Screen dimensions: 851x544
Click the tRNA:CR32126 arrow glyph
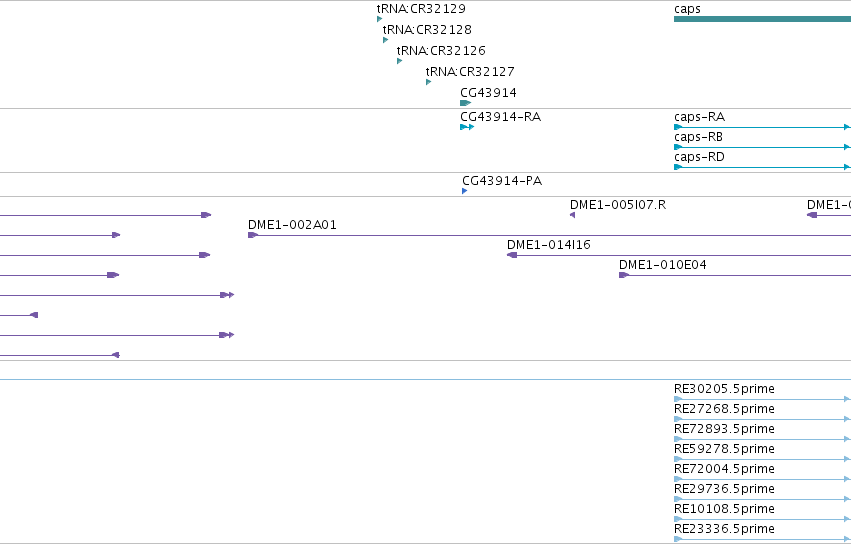click(399, 61)
